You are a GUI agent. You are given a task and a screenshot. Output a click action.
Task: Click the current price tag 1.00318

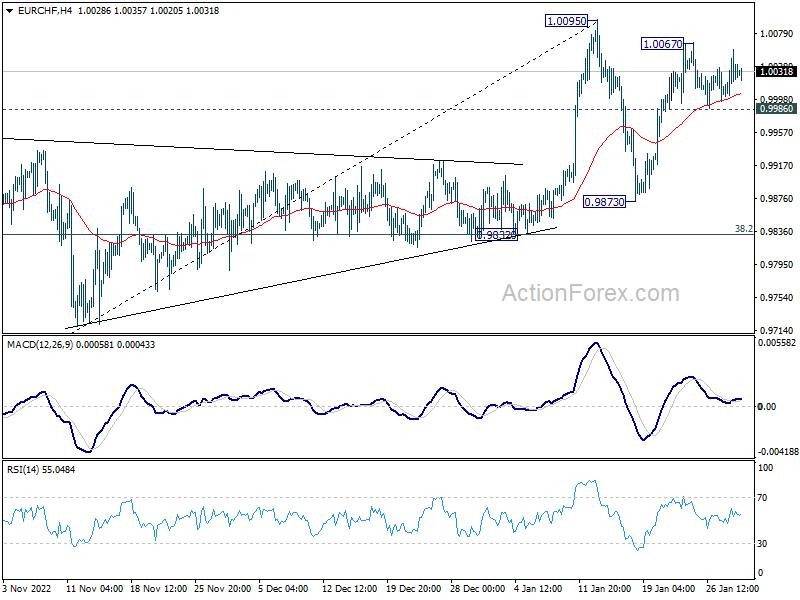[777, 71]
